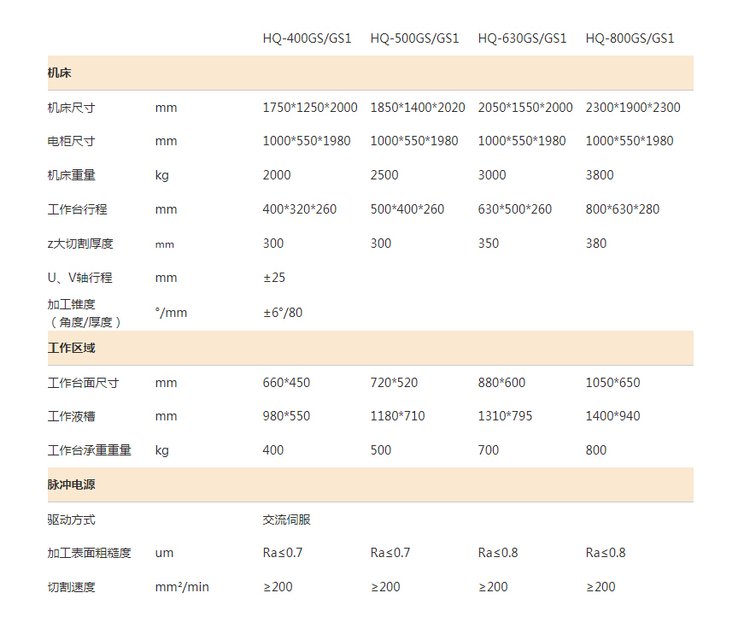Click the ±6°/80 taper value
The image size is (750, 634).
[282, 312]
